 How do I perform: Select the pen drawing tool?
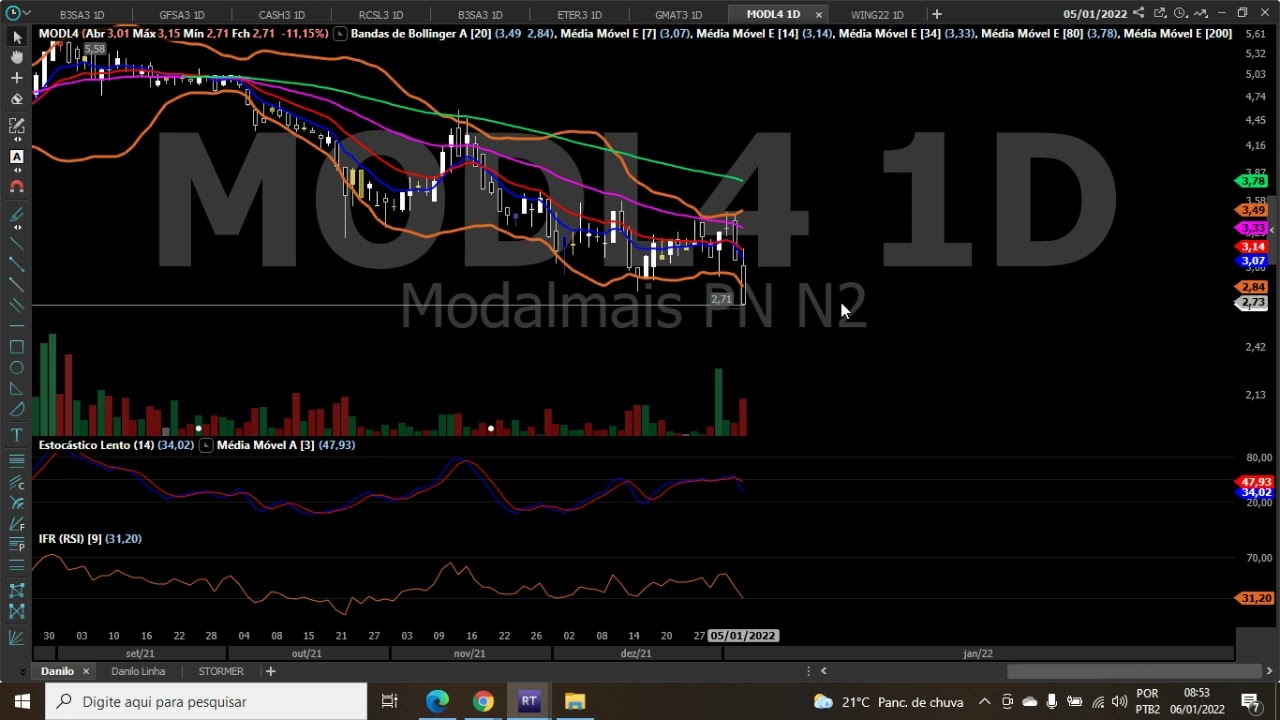click(x=17, y=214)
